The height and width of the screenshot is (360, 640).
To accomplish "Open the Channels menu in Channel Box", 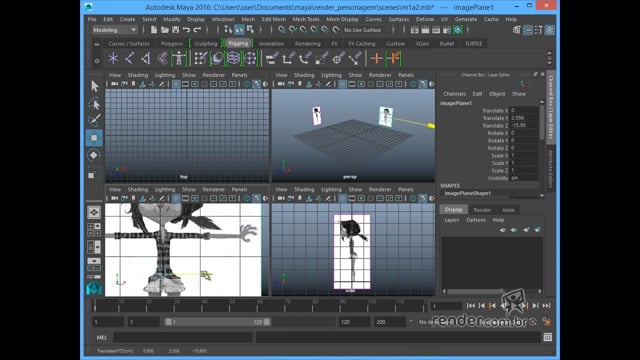I will pyautogui.click(x=454, y=94).
